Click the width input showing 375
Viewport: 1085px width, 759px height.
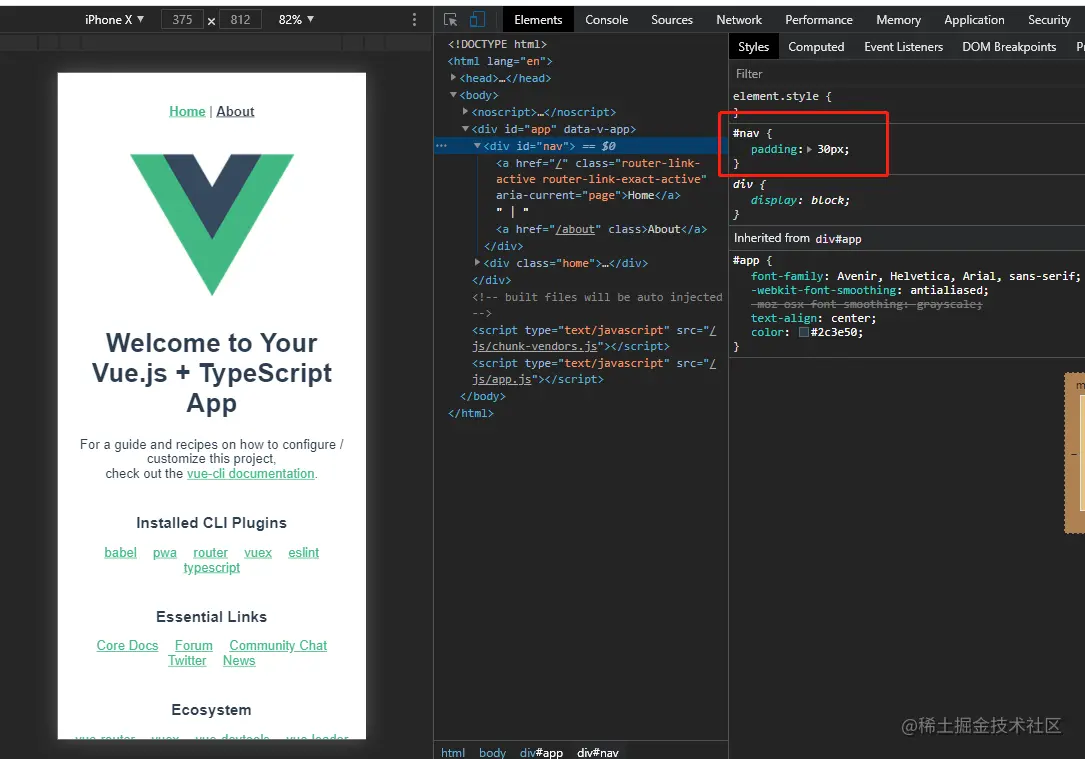coord(183,20)
